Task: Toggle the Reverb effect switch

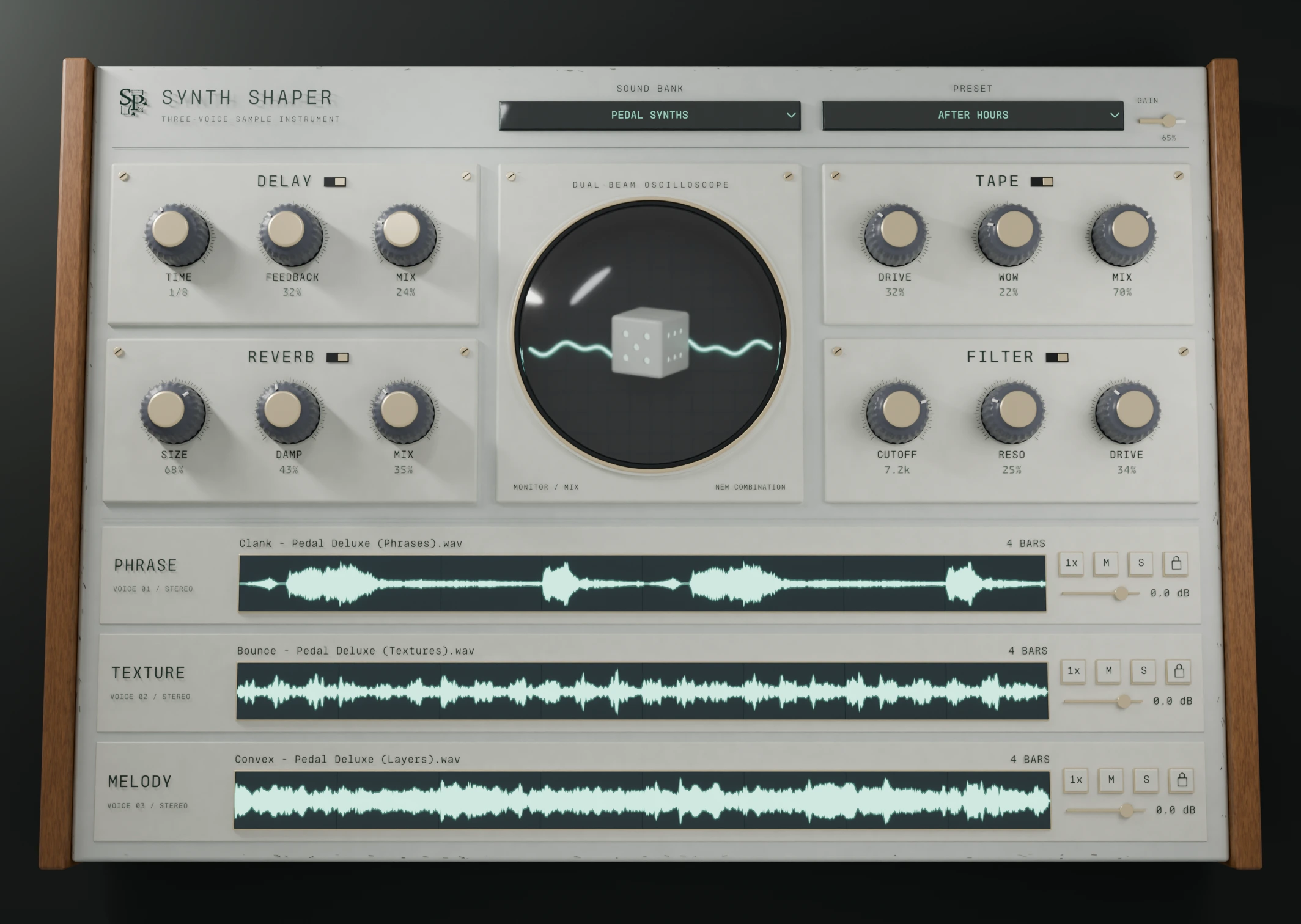Action: pos(337,358)
